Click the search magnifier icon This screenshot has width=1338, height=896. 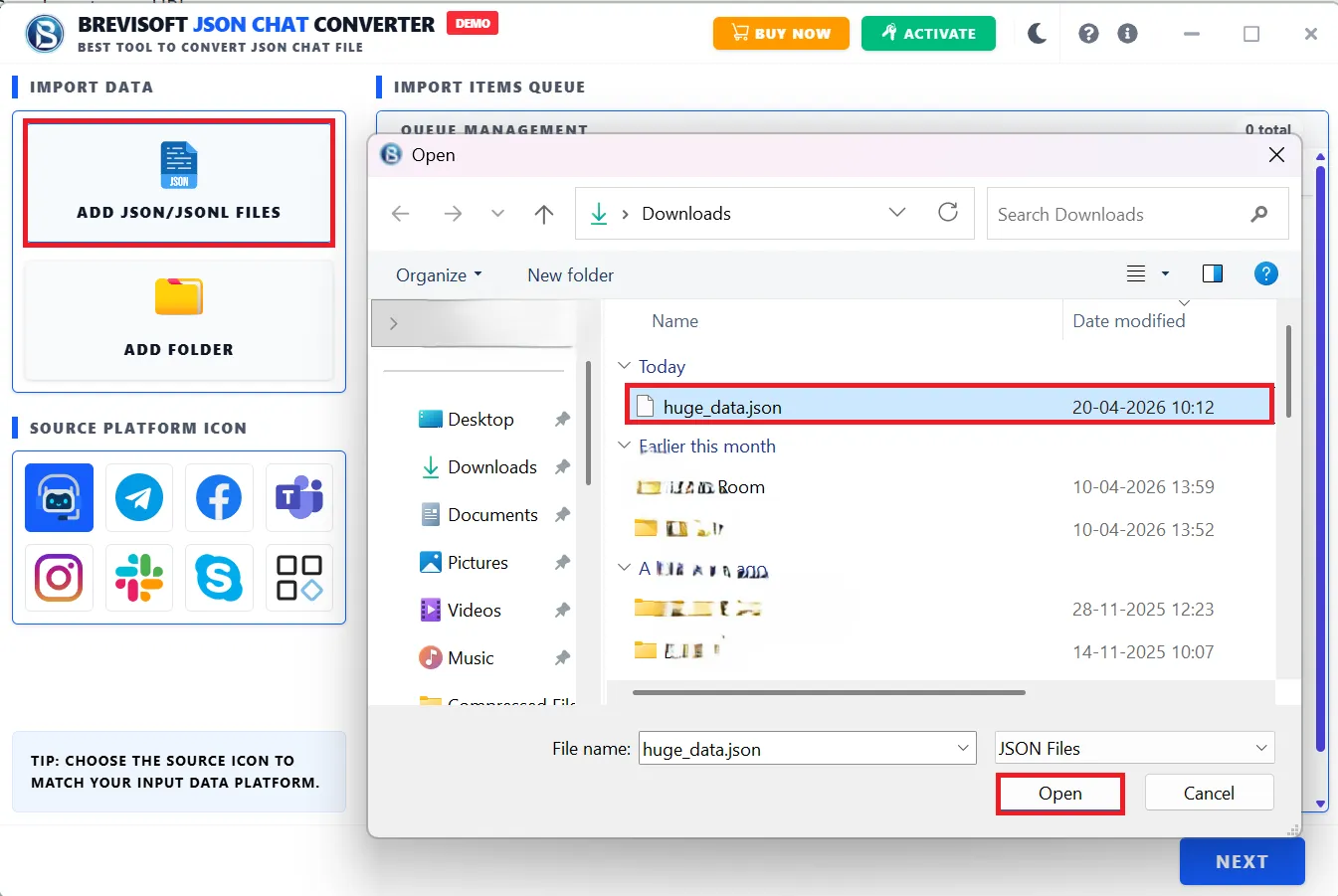click(x=1259, y=214)
